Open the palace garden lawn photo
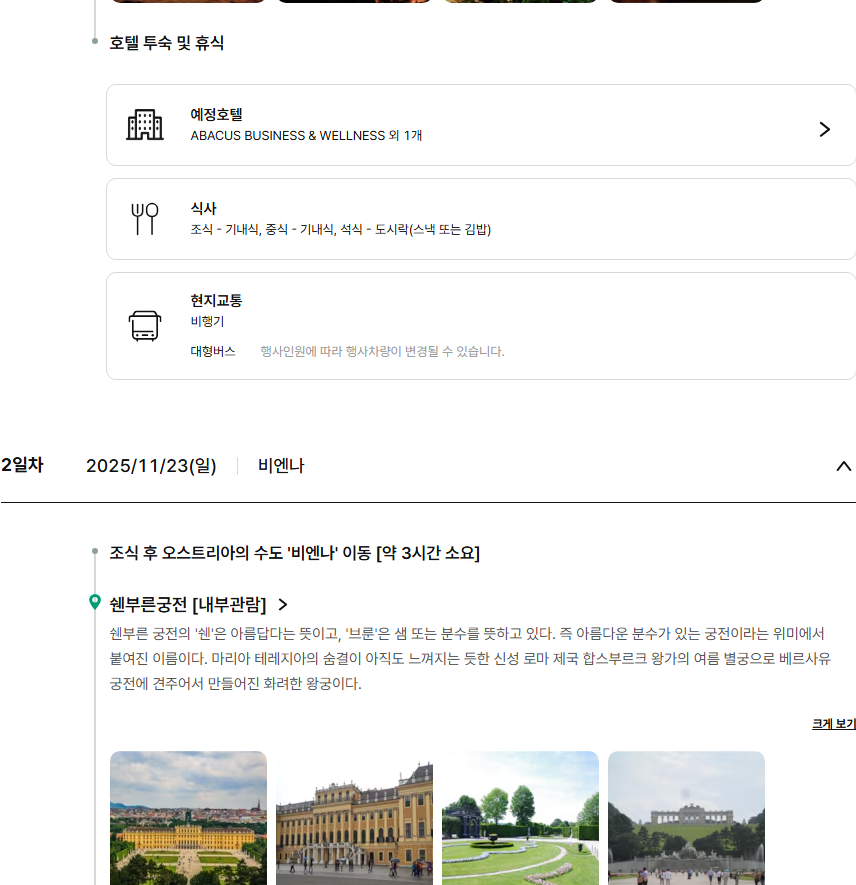The image size is (856, 885). click(520, 817)
